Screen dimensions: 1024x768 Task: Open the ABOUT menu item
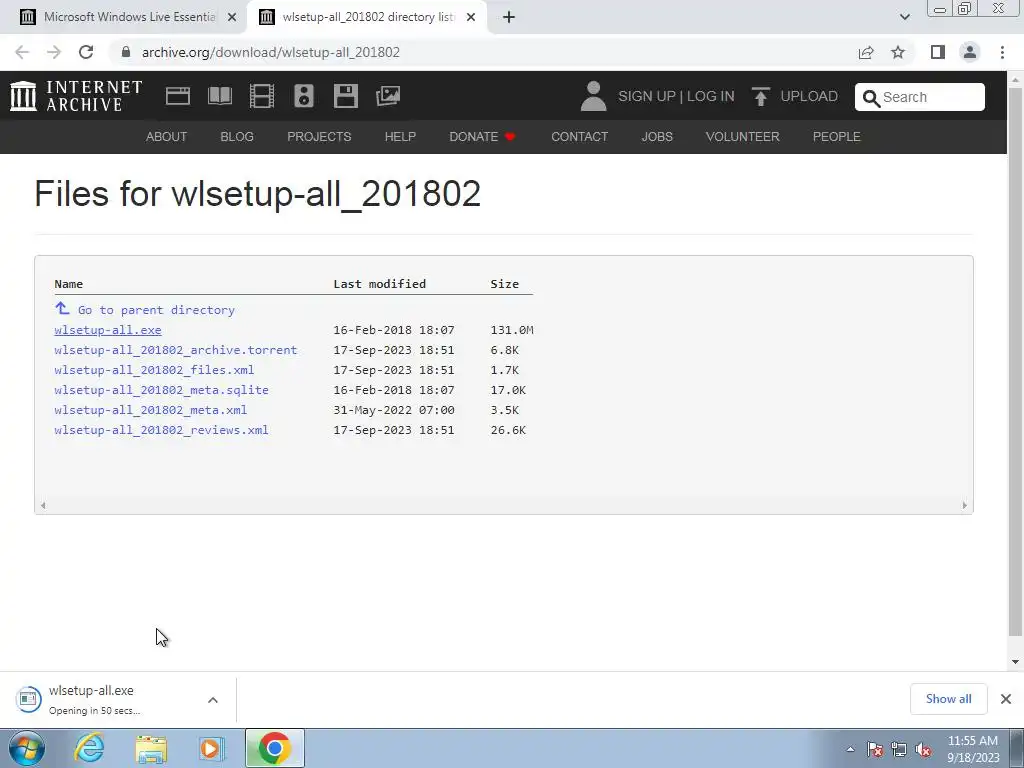tap(167, 136)
